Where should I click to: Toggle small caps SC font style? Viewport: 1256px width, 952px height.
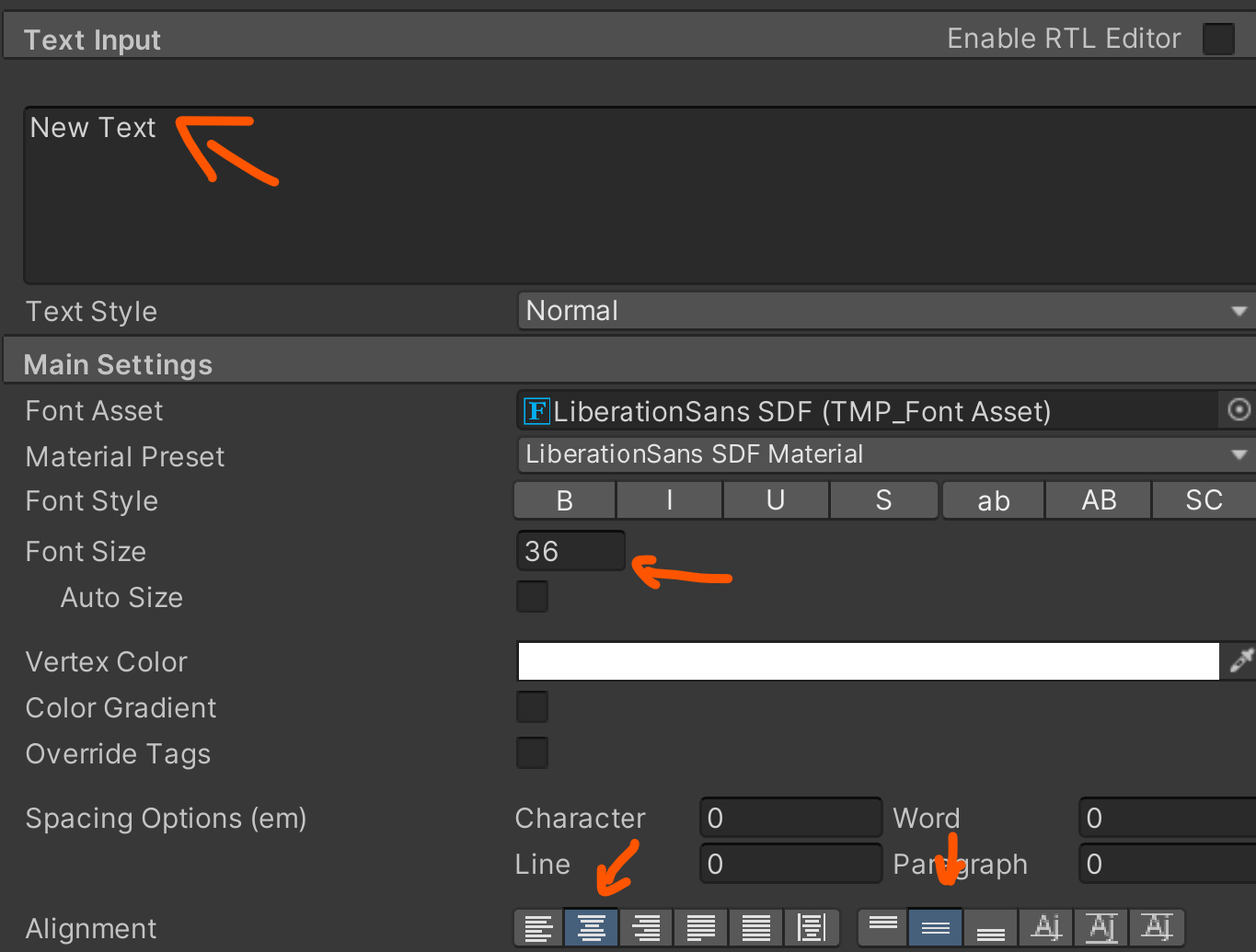tap(1204, 500)
